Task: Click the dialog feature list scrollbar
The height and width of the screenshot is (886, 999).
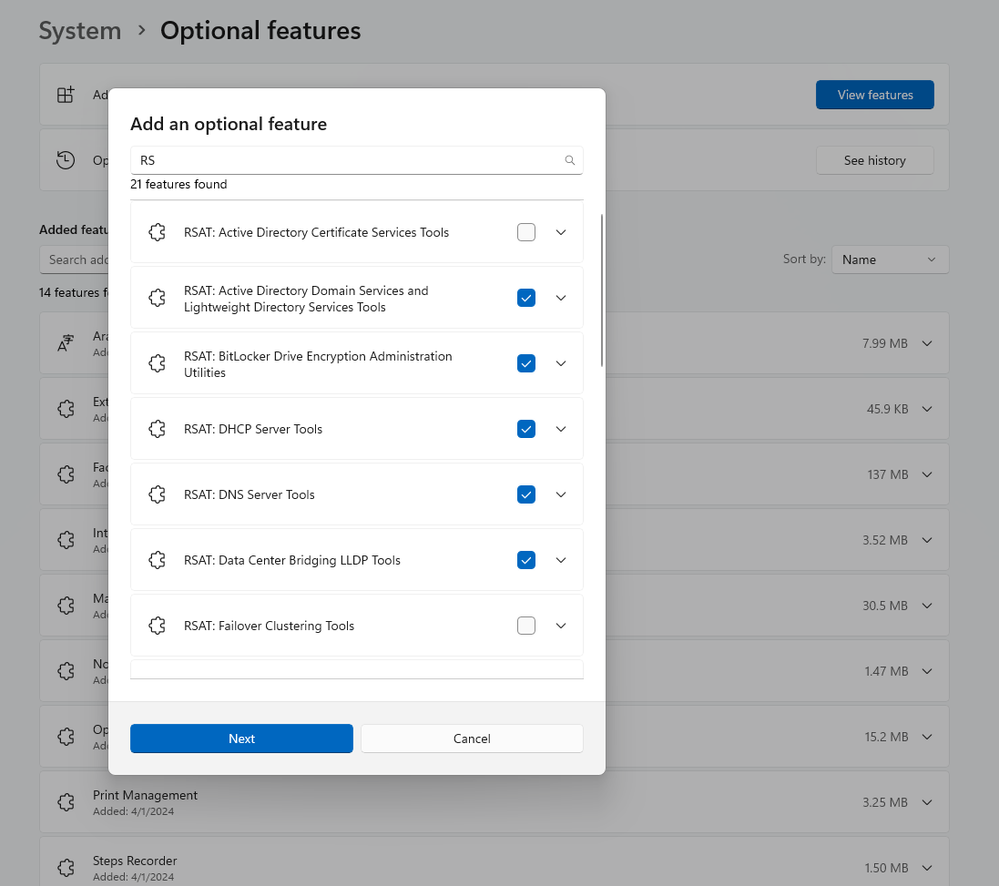Action: (x=601, y=290)
